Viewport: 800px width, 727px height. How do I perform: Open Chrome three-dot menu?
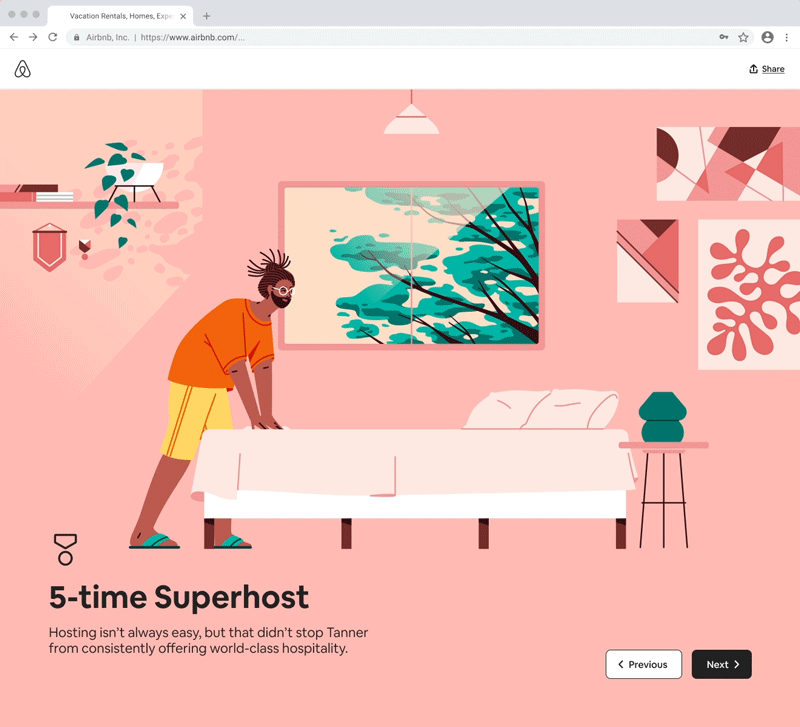pos(787,37)
